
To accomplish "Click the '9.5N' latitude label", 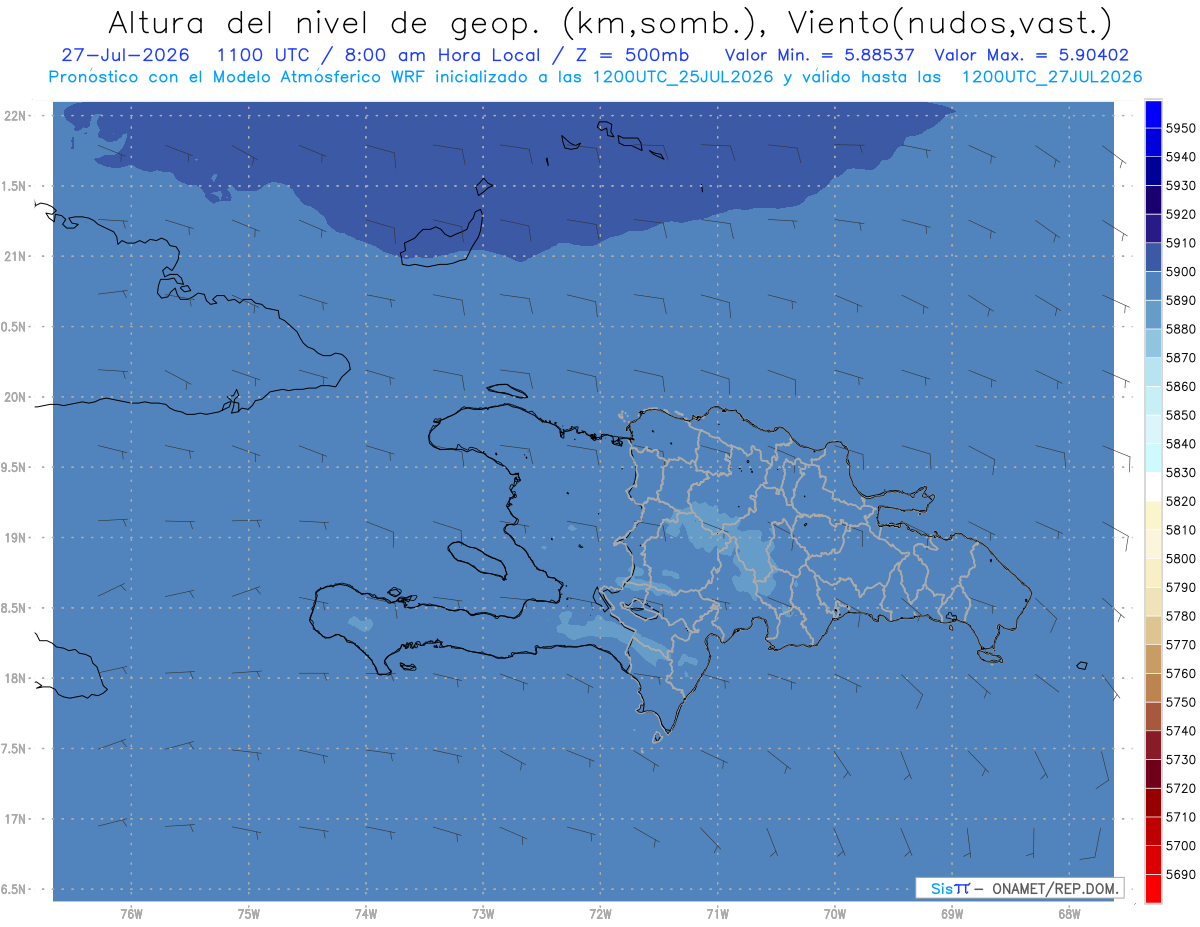I will (x=14, y=467).
